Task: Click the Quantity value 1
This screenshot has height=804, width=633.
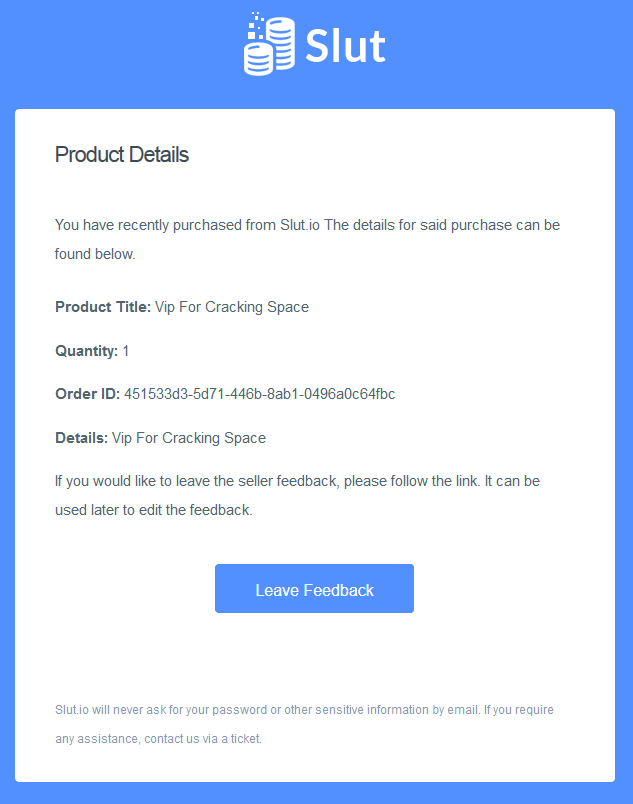Action: pyautogui.click(x=126, y=351)
